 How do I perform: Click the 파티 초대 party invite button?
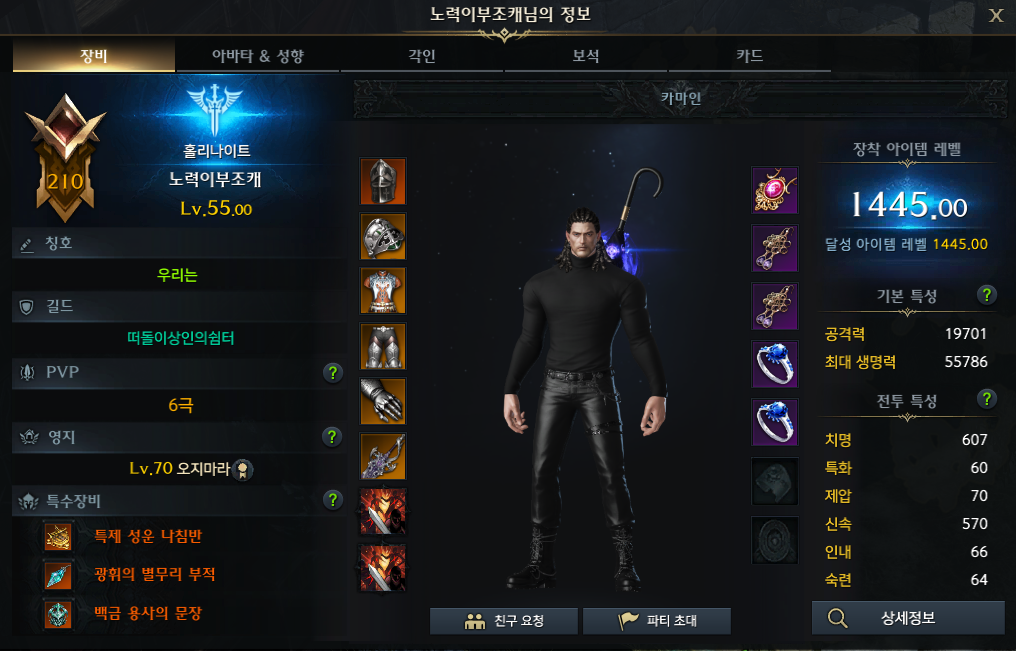pos(656,621)
